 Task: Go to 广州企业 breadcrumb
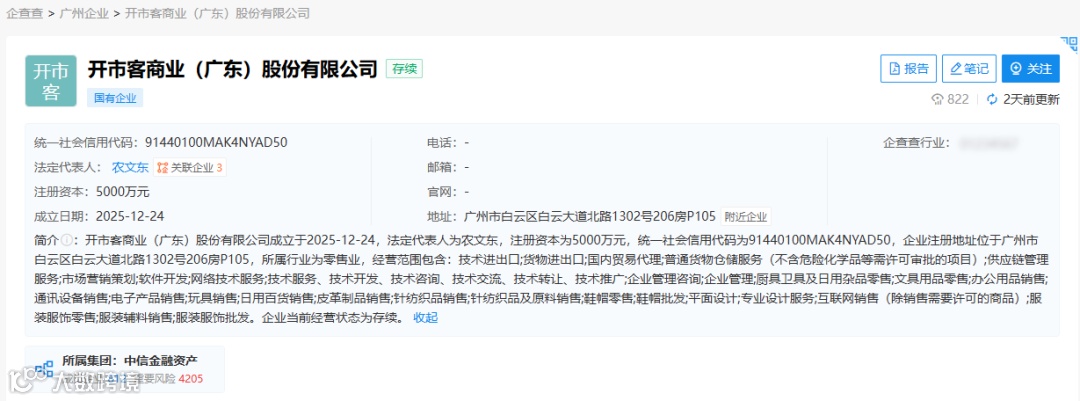click(x=84, y=13)
